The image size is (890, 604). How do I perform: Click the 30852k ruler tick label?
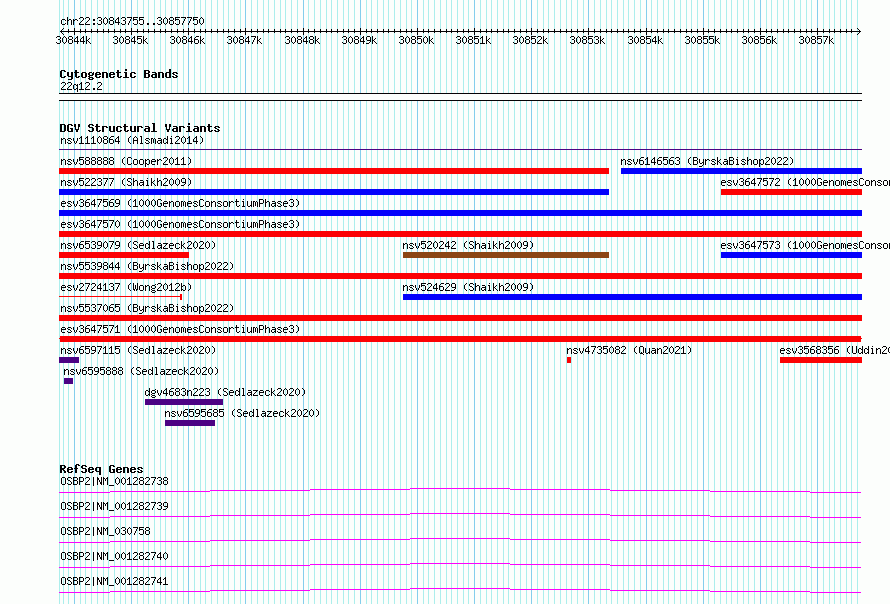click(x=530, y=40)
